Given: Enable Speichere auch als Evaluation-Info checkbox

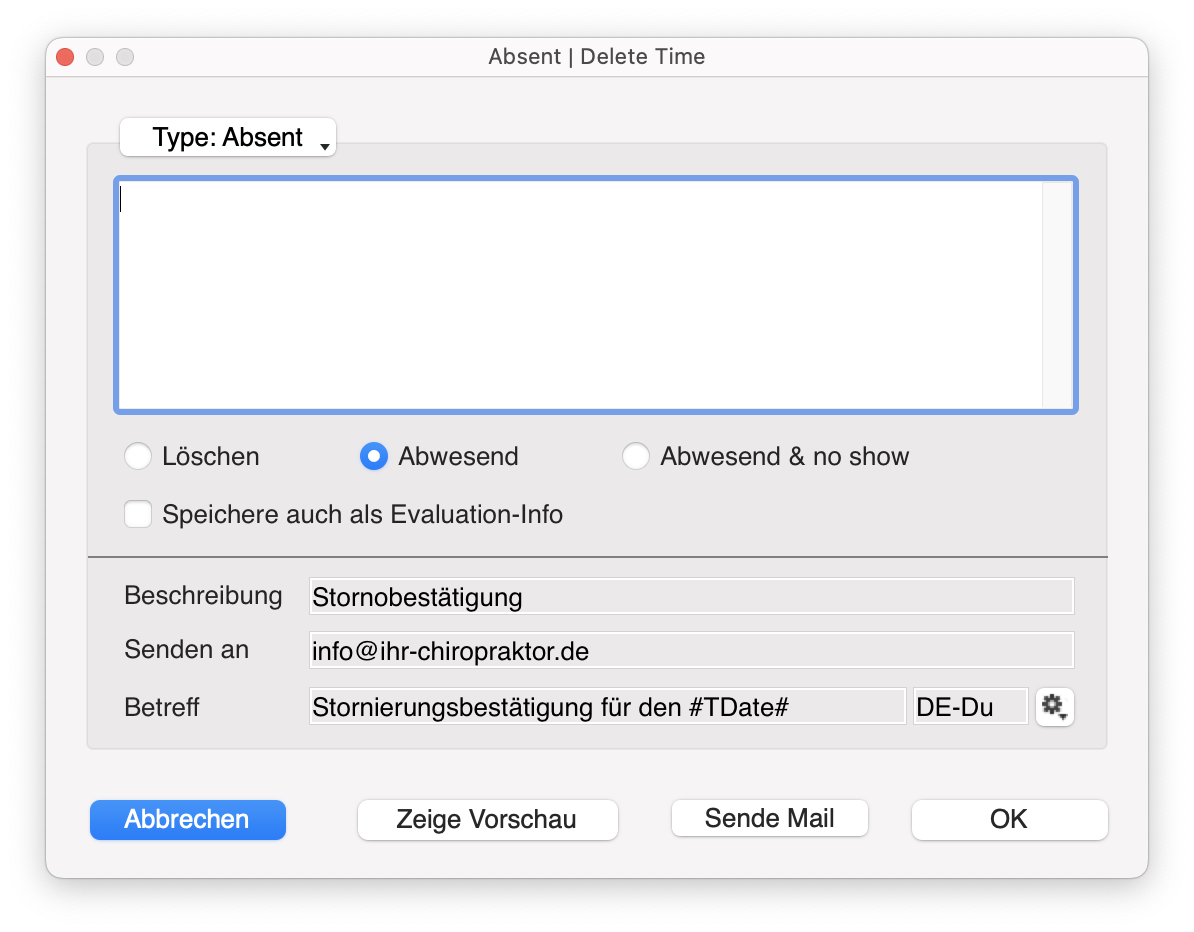Looking at the screenshot, I should pyautogui.click(x=138, y=515).
